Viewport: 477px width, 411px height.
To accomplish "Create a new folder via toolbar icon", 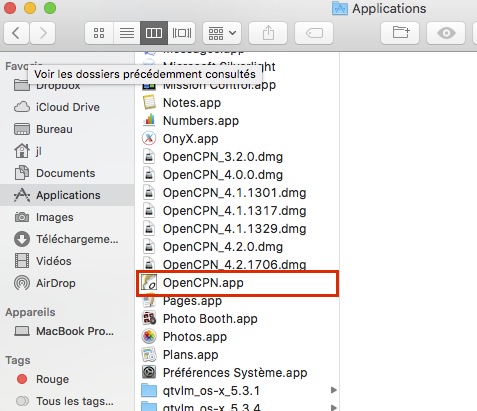I will coord(400,33).
